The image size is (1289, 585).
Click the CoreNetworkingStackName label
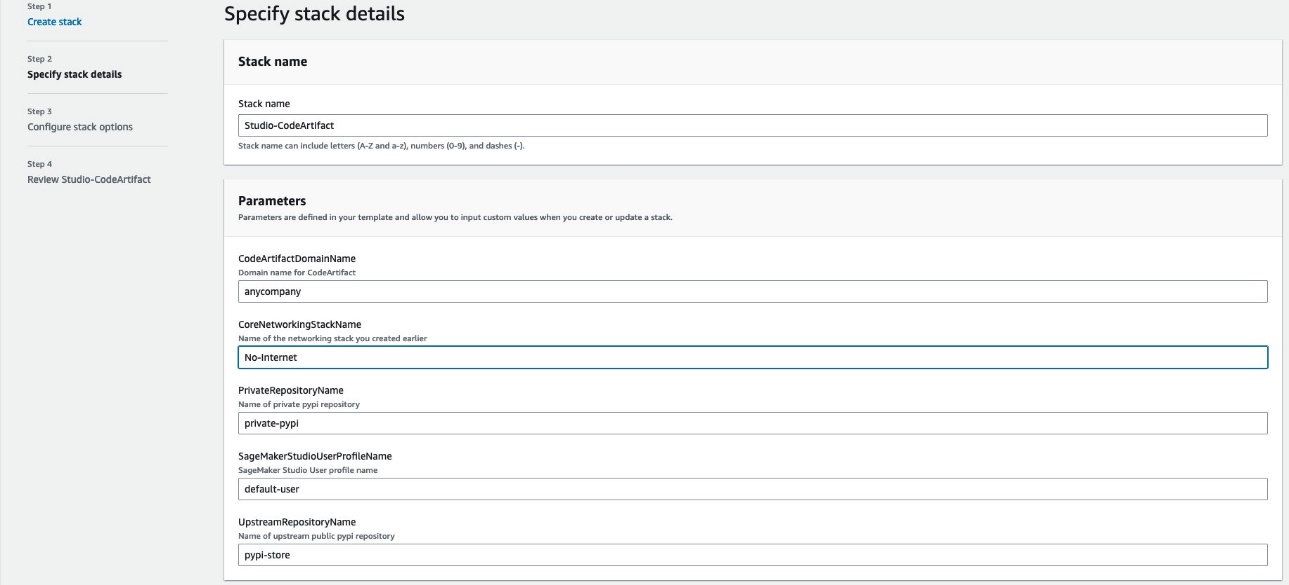click(x=299, y=324)
